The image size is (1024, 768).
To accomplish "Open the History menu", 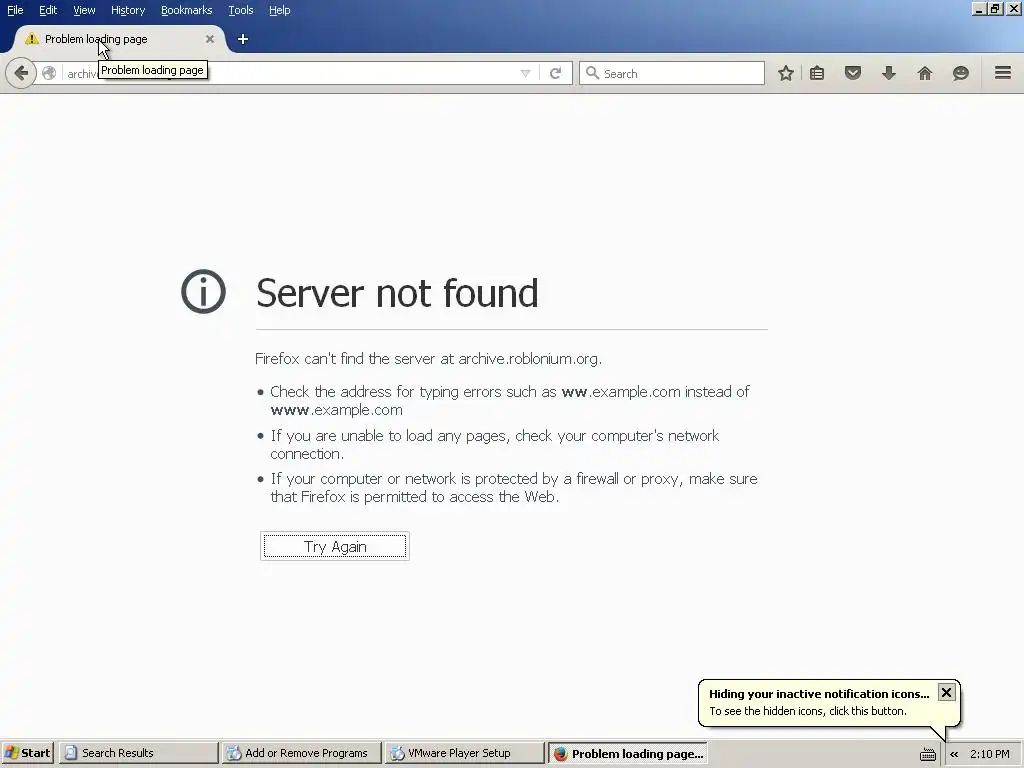I will point(128,10).
